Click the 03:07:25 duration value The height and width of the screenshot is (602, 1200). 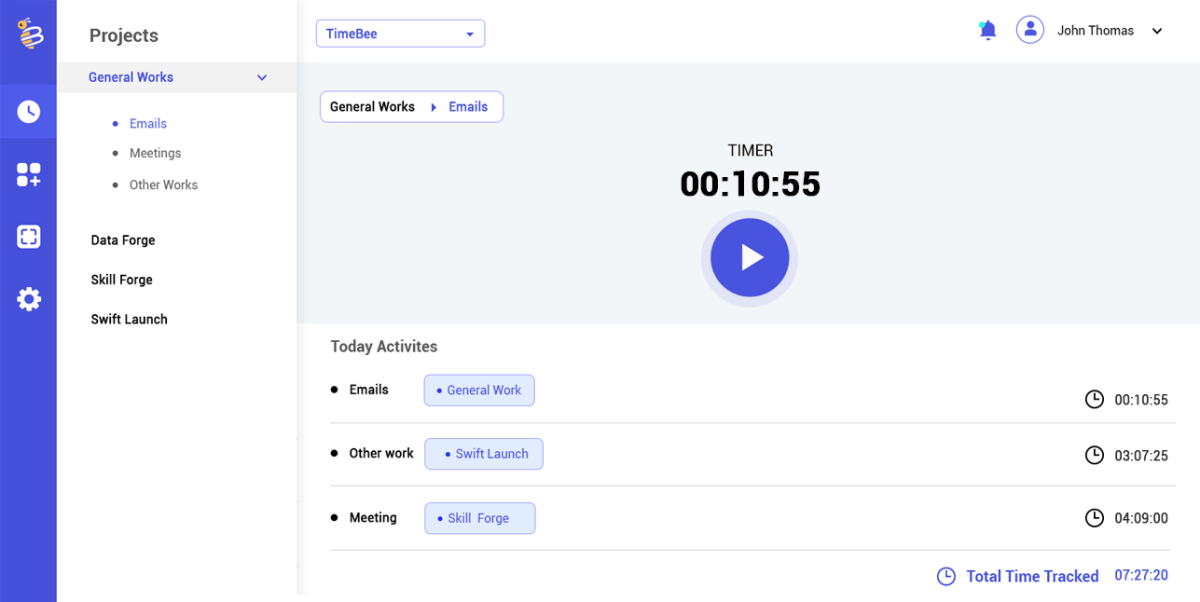[1141, 455]
